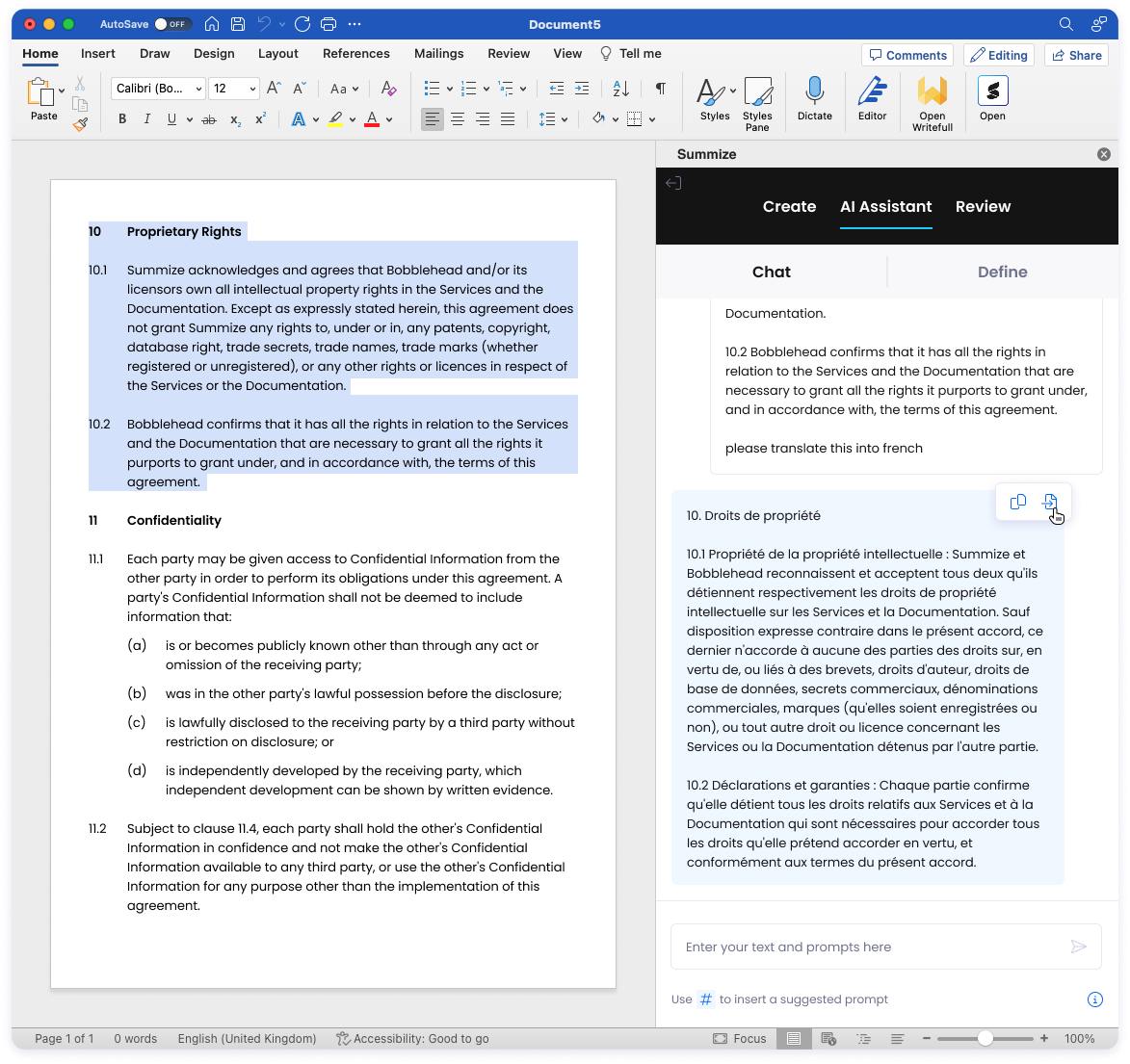Toggle superscript formatting
This screenshot has height=1064, width=1130.
point(260,119)
